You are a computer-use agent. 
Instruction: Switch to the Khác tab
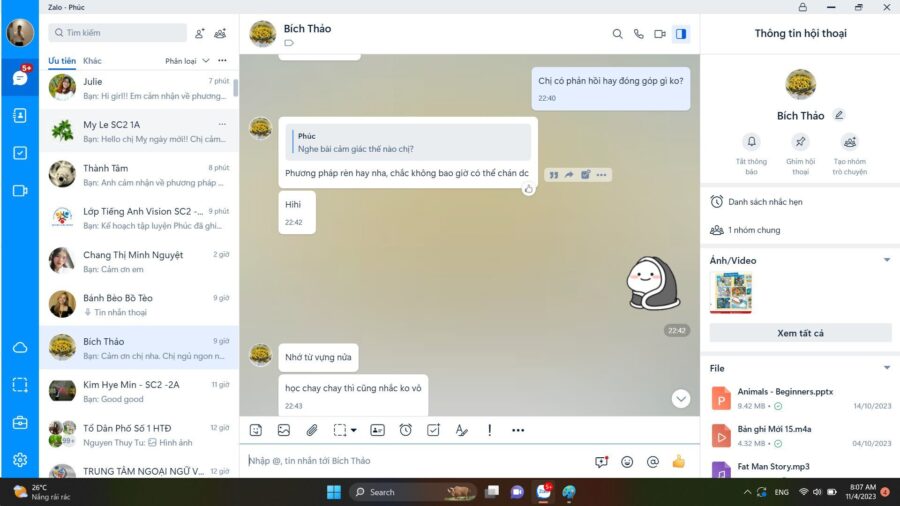(x=92, y=61)
